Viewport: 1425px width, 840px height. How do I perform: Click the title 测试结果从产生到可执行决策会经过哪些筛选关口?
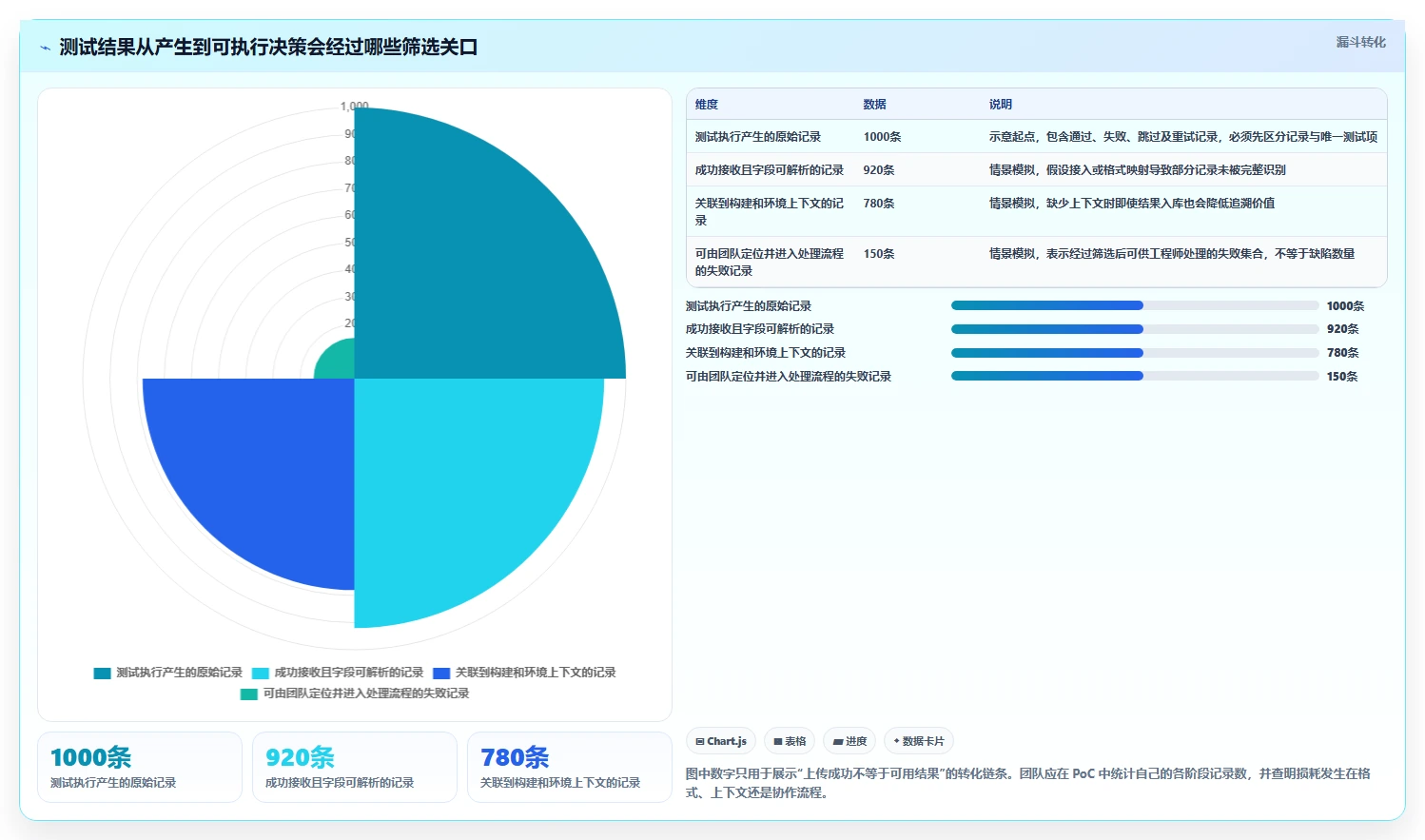coord(268,47)
